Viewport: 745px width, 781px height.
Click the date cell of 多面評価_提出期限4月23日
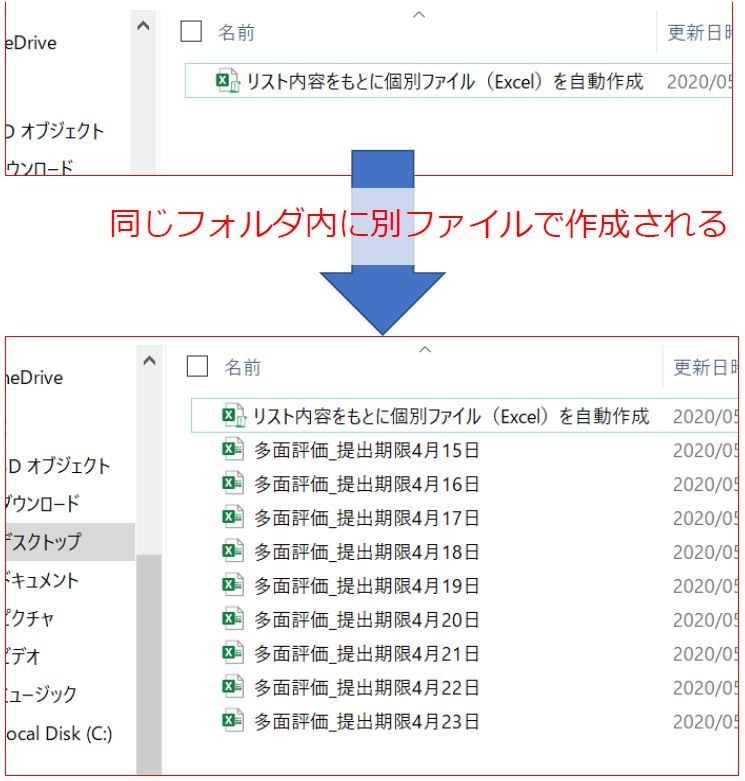click(705, 721)
